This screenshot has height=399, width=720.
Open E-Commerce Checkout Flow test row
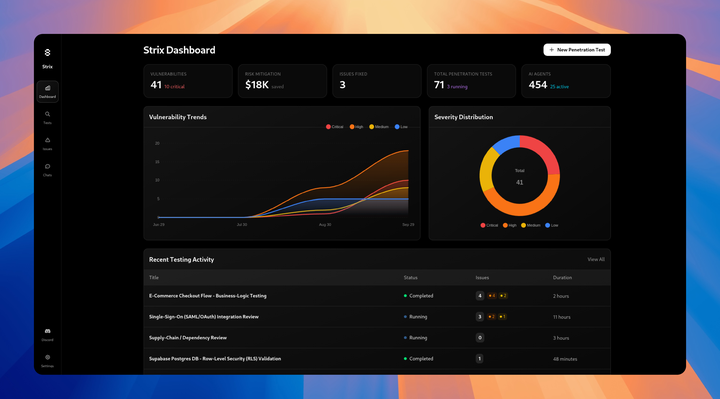click(377, 296)
